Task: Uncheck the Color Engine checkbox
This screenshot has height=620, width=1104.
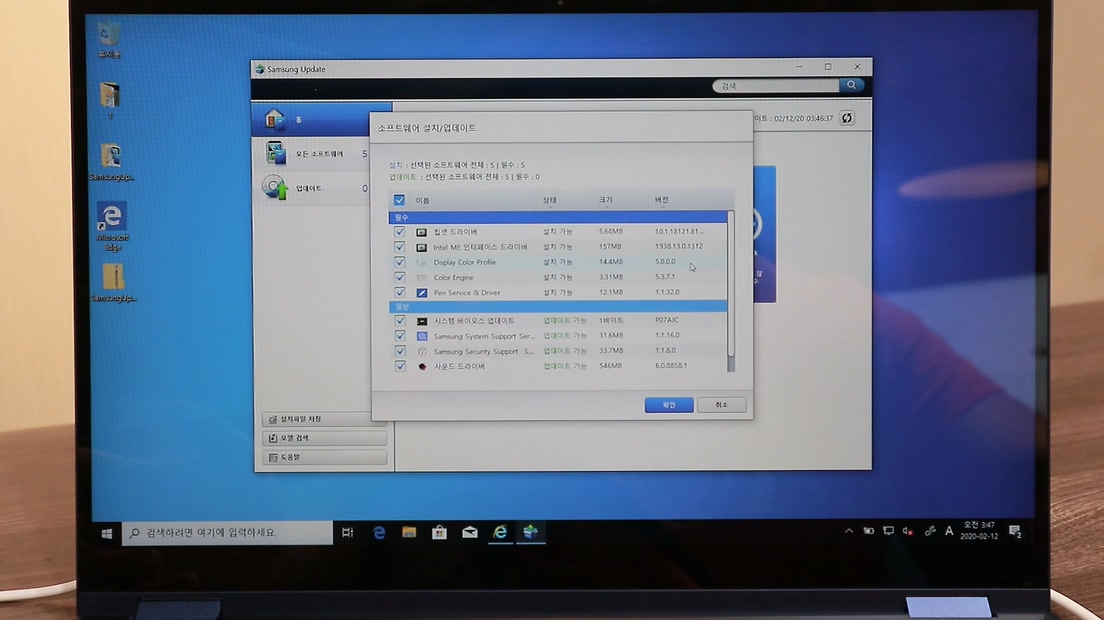Action: 399,277
